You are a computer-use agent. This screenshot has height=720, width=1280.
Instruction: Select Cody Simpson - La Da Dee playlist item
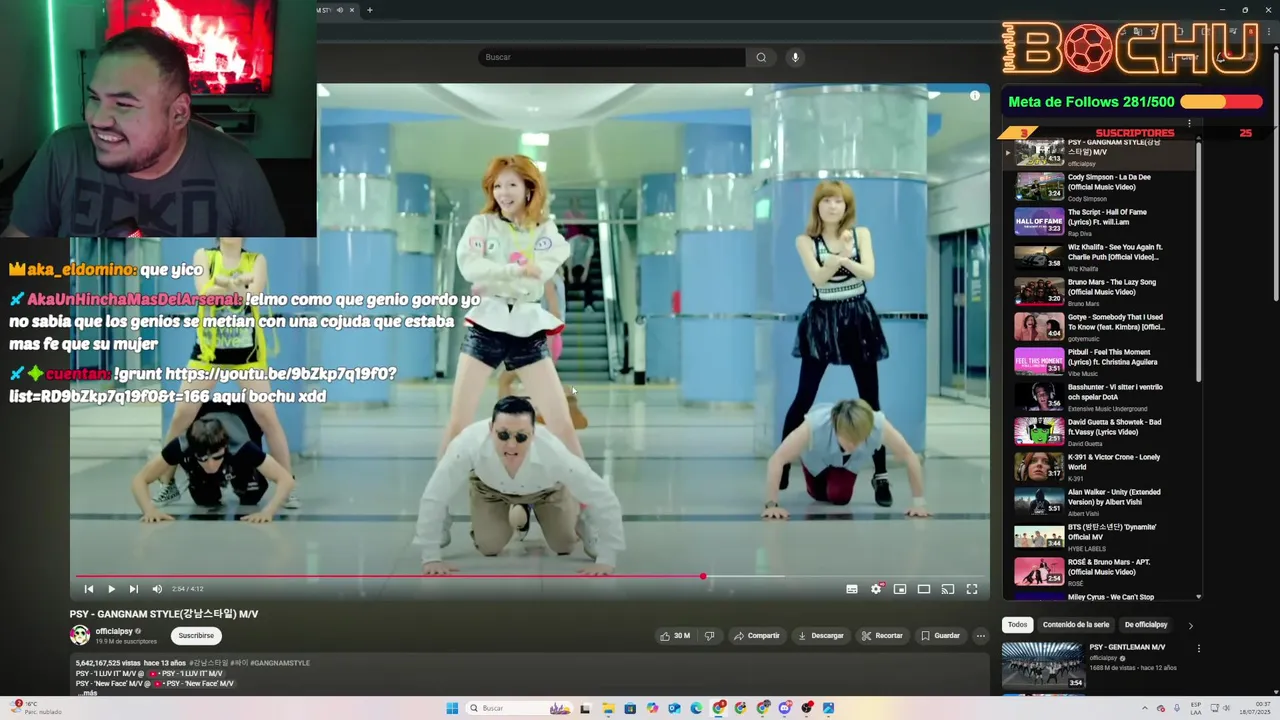click(x=1098, y=186)
